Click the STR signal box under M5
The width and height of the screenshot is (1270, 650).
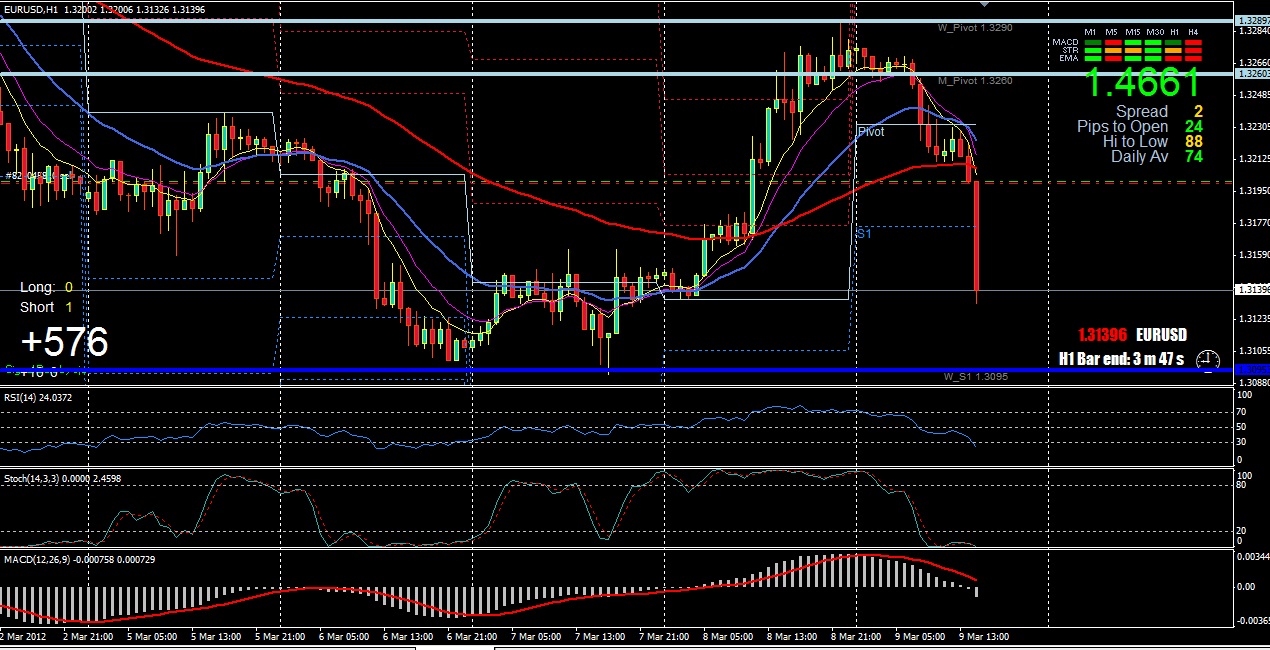point(1113,50)
